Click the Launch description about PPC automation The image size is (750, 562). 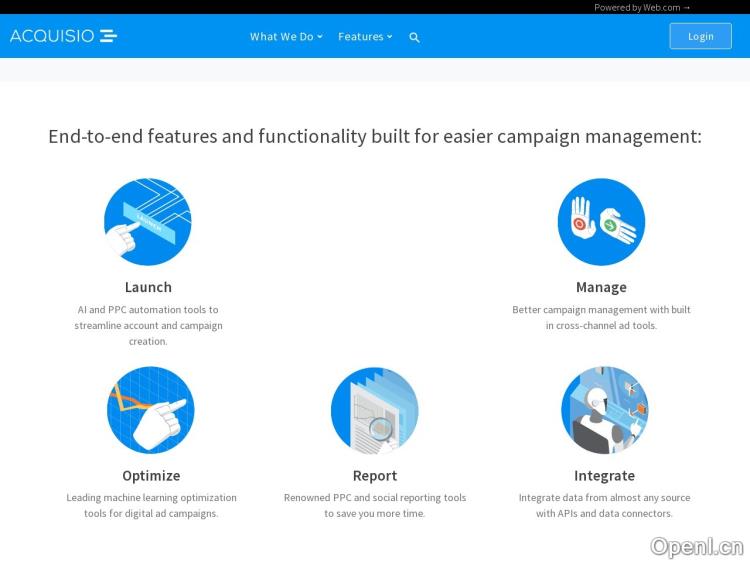pos(148,325)
